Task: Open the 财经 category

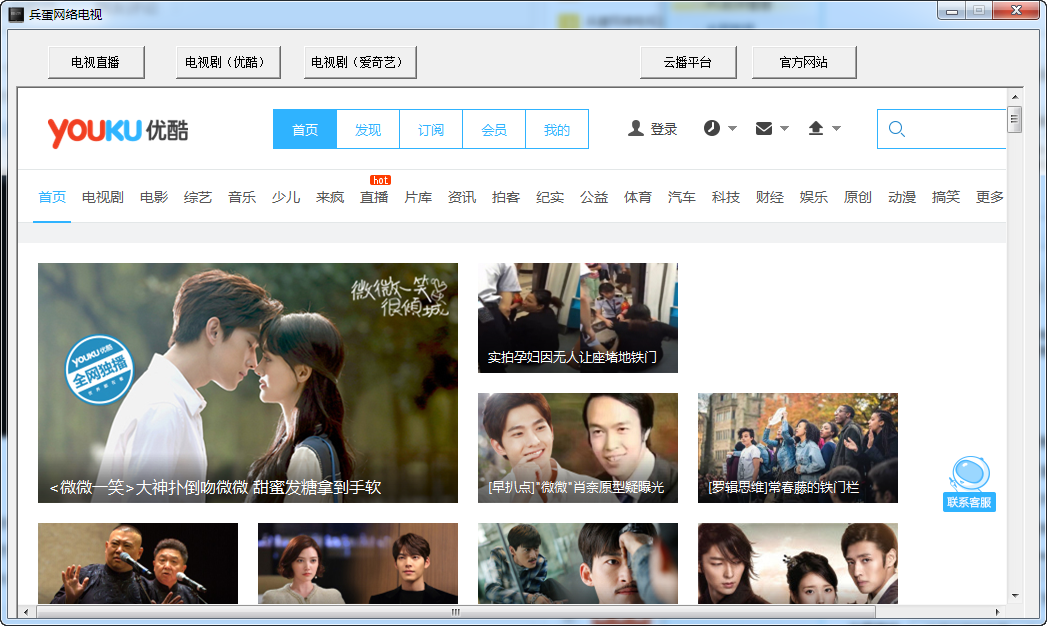Action: coord(770,197)
